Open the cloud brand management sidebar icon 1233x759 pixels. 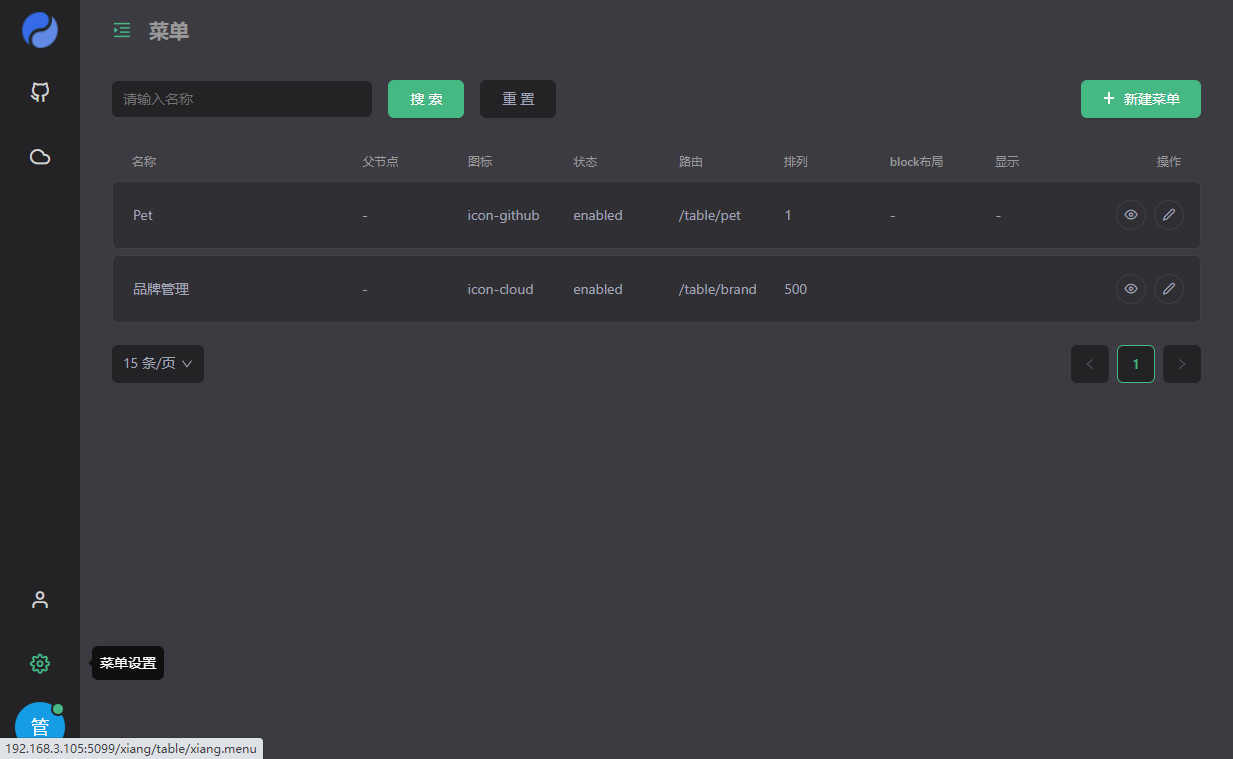tap(40, 157)
